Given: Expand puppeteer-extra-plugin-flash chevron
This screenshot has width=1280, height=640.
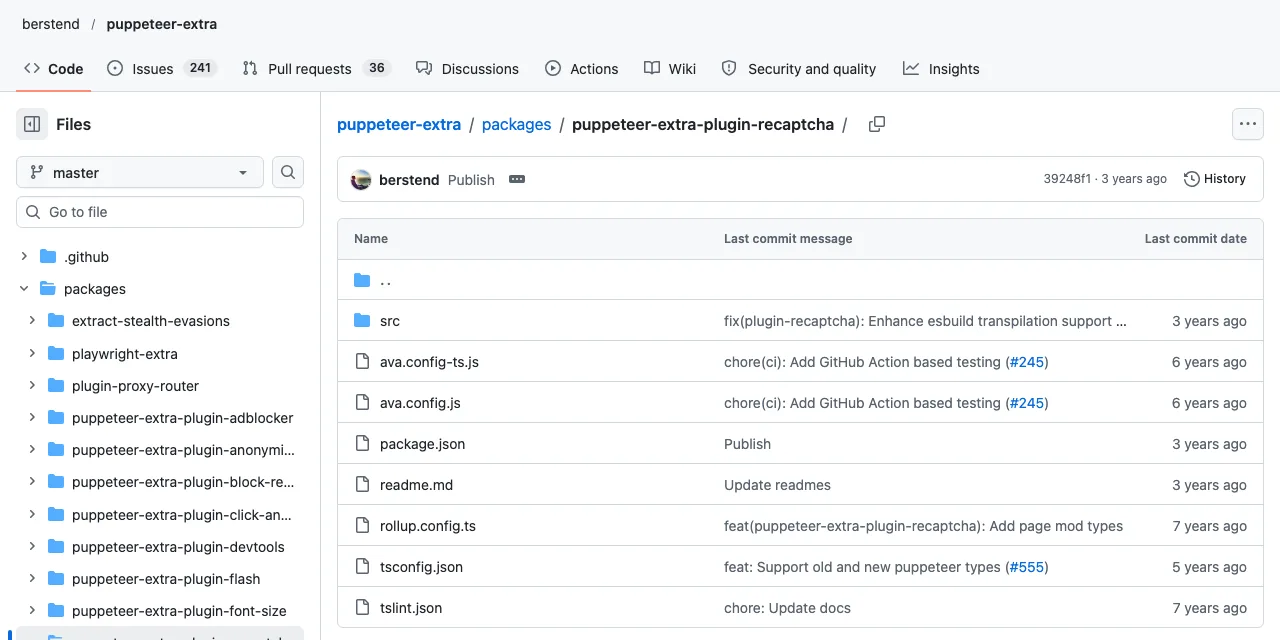Looking at the screenshot, I should click(32, 579).
